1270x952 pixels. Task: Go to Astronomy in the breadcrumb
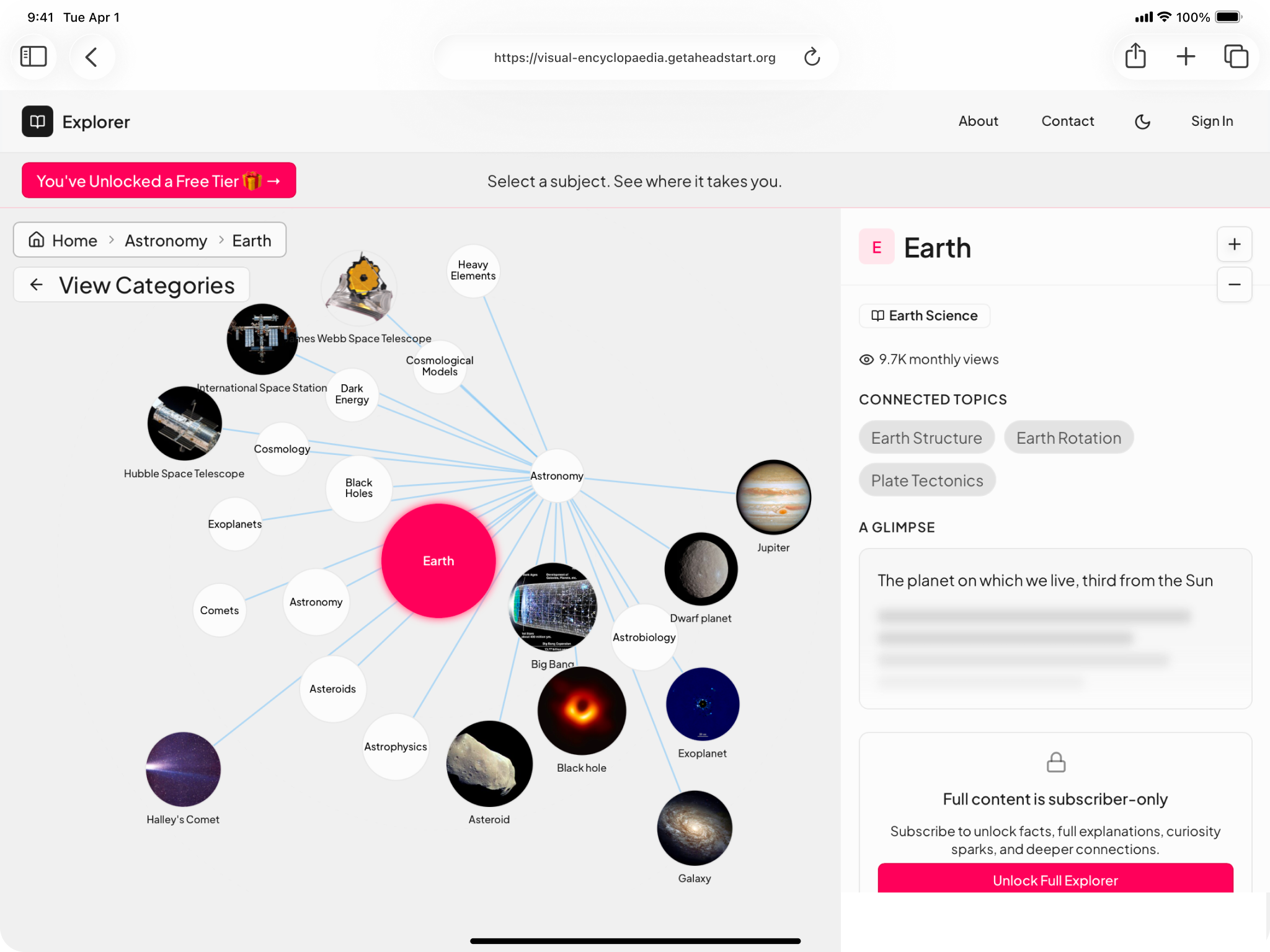click(x=166, y=240)
